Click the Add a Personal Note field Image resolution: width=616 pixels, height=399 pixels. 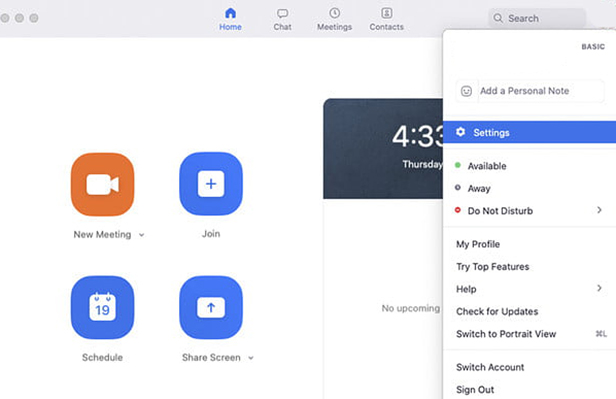coord(530,91)
